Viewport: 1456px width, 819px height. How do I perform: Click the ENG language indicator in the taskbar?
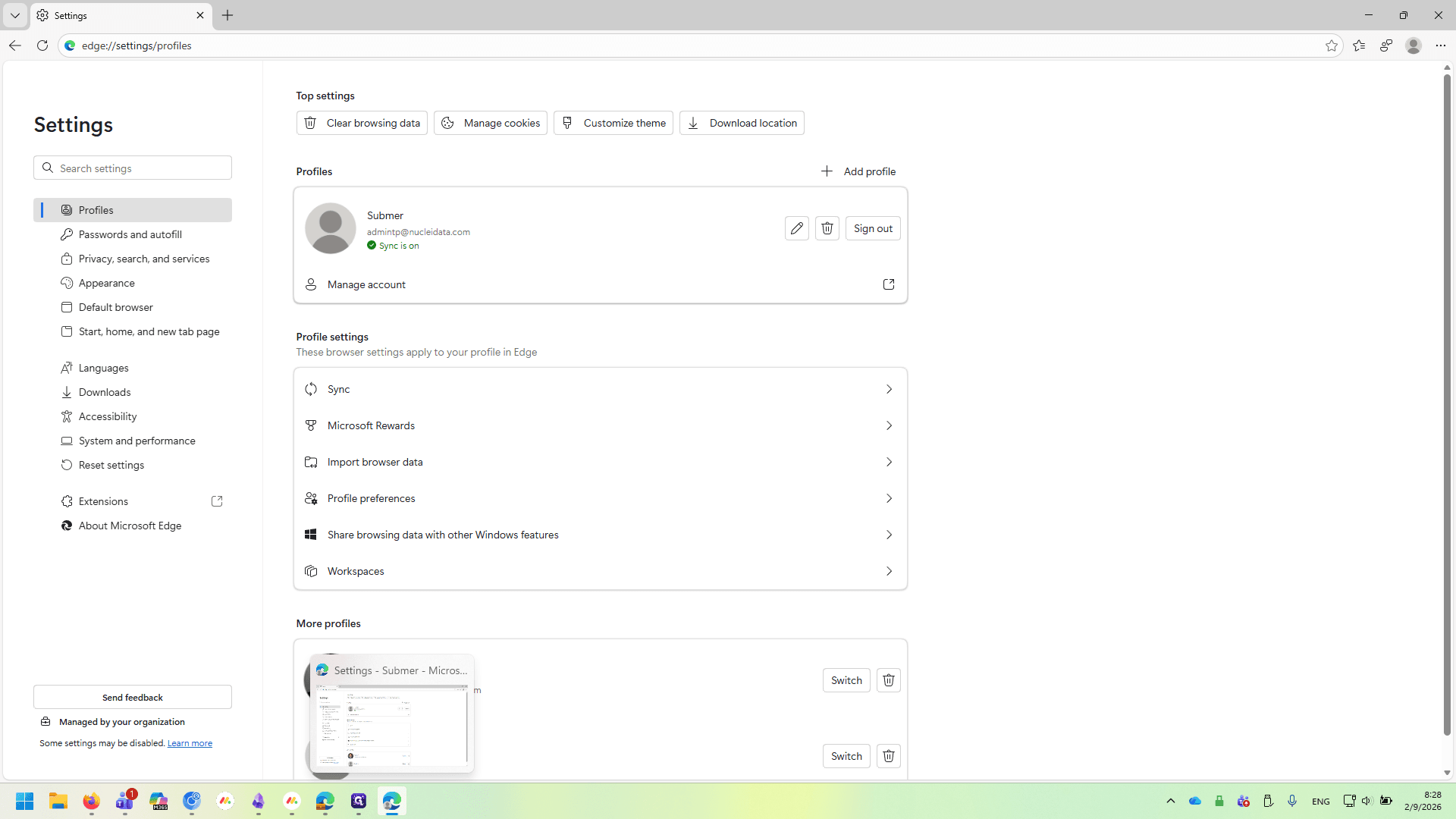tap(1321, 801)
